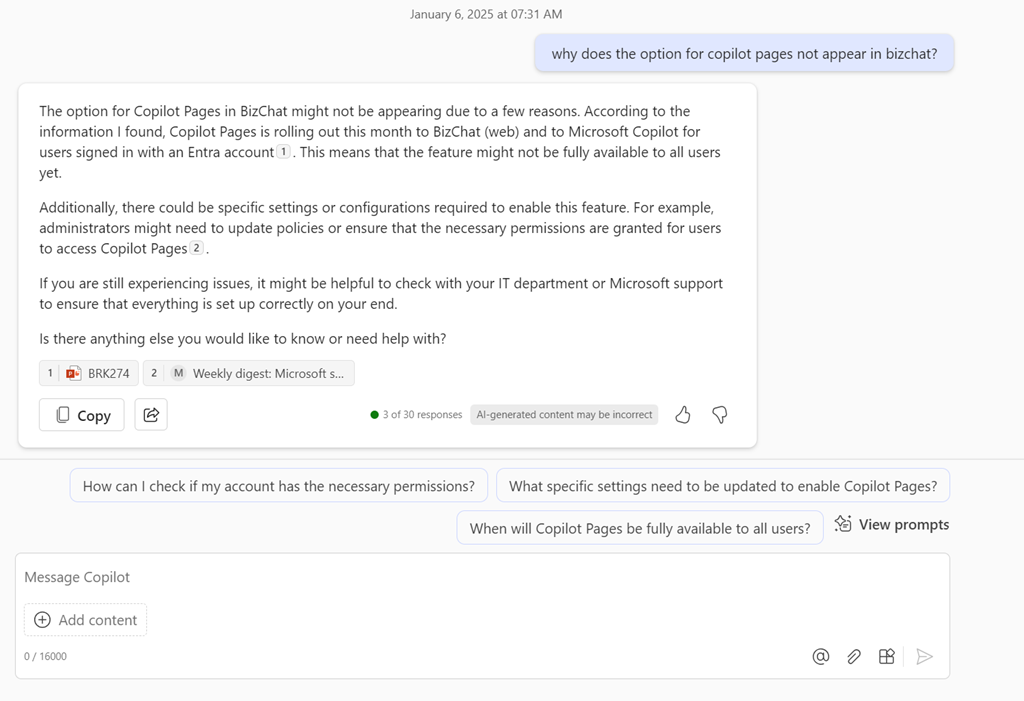
Task: Attach a file with the paperclip icon
Action: [854, 656]
